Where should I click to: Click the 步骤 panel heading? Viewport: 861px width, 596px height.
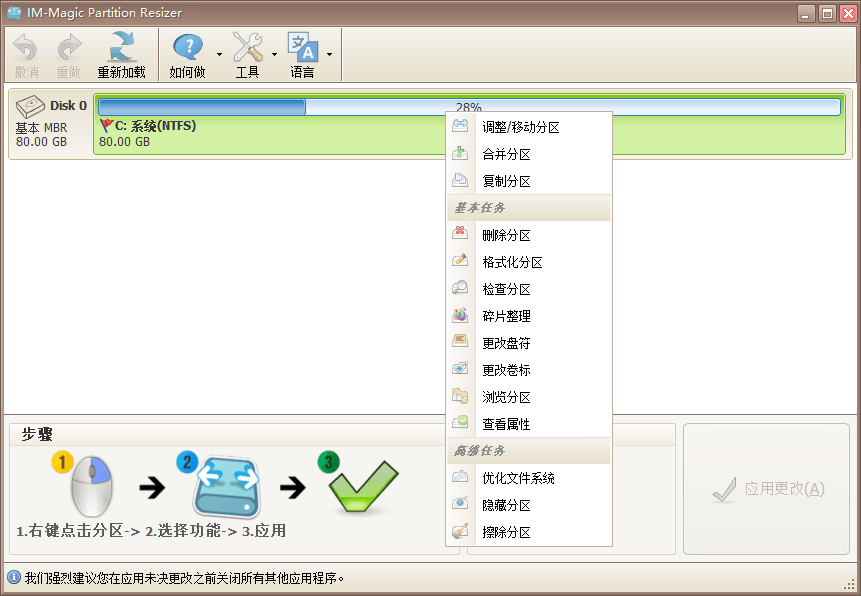coord(37,435)
